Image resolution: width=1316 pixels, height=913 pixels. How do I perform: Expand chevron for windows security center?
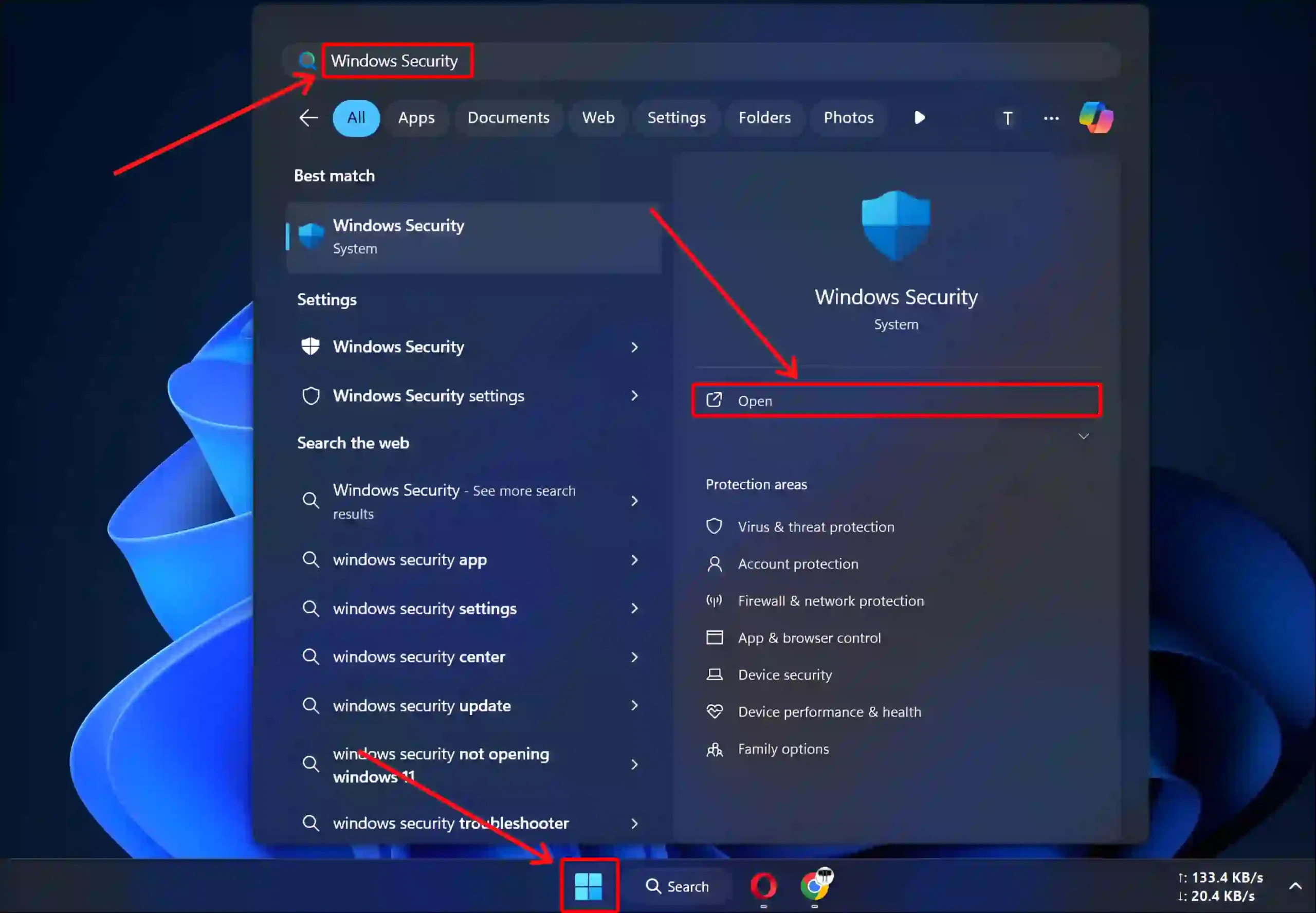coord(634,658)
